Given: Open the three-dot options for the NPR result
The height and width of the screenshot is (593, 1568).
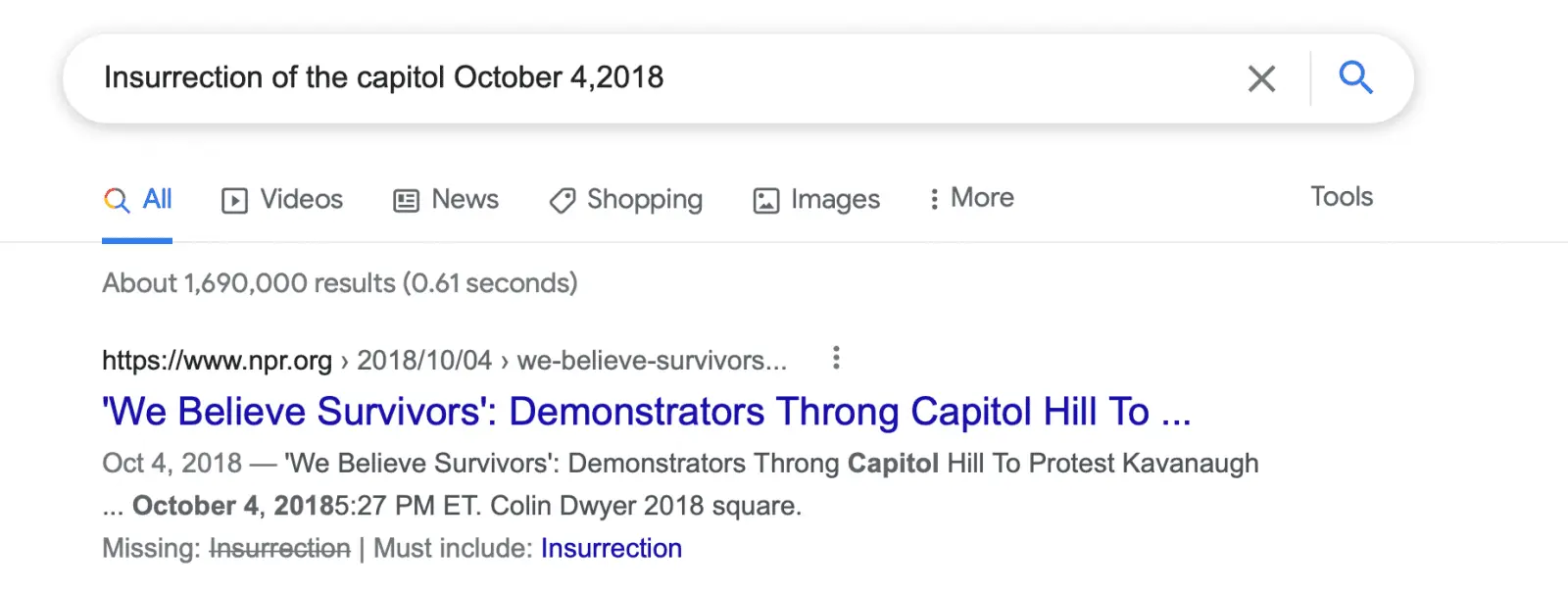Looking at the screenshot, I should [x=836, y=359].
